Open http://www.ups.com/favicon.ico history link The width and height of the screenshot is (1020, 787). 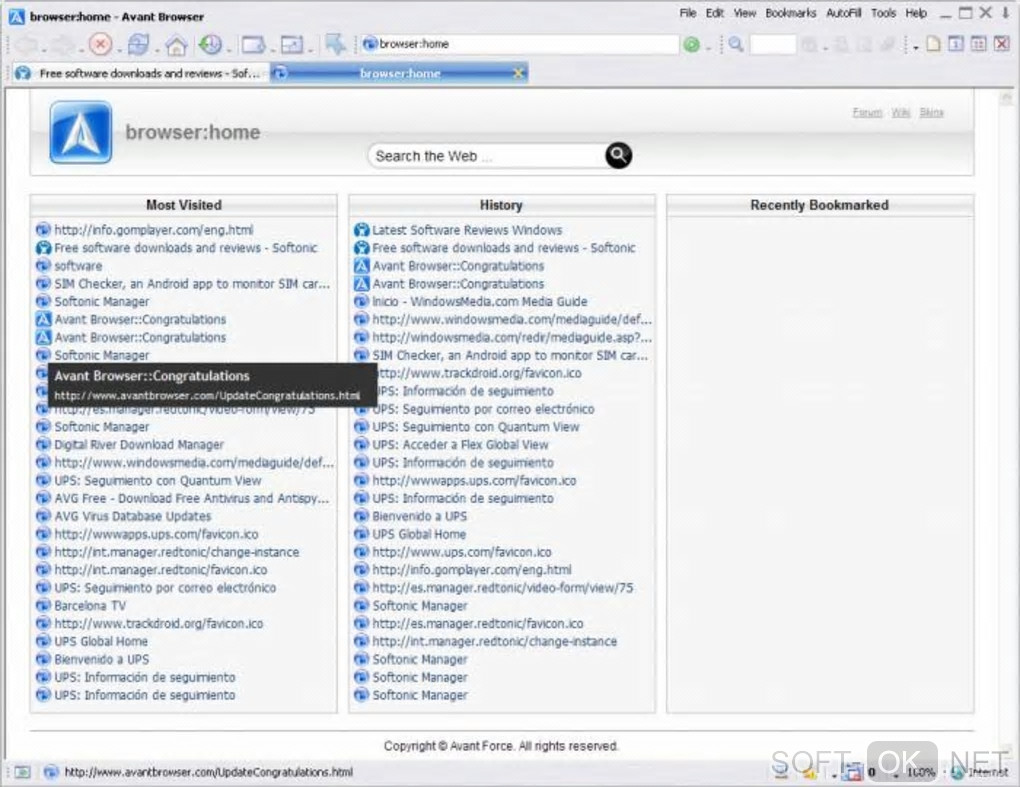click(x=462, y=552)
